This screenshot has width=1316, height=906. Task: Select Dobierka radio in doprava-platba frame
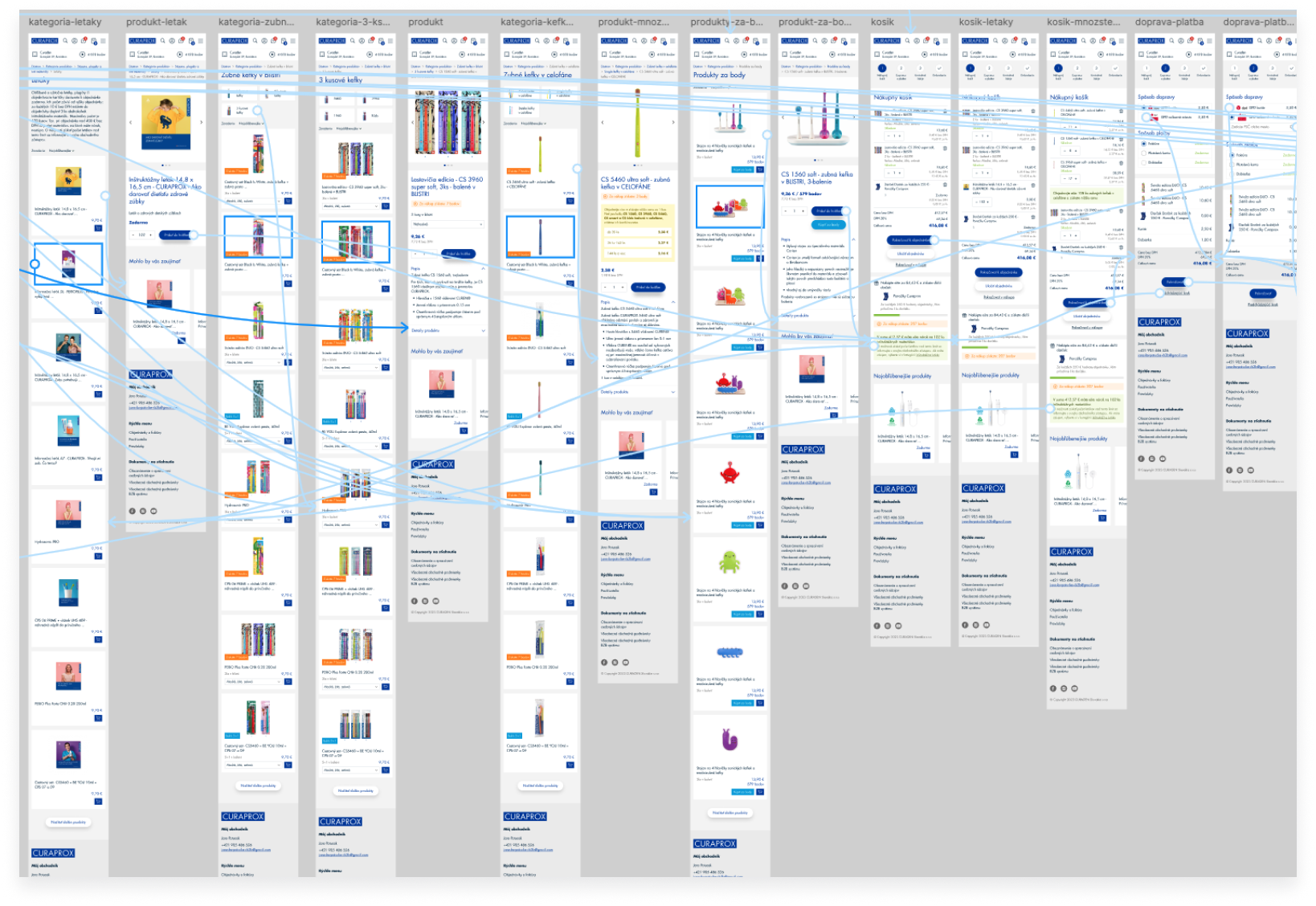tap(1144, 162)
